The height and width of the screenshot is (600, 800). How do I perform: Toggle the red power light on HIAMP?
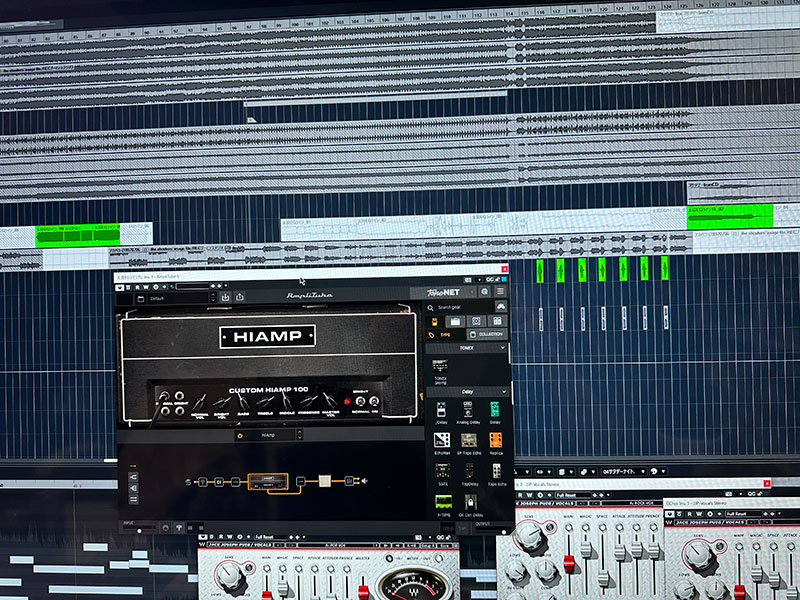click(347, 402)
